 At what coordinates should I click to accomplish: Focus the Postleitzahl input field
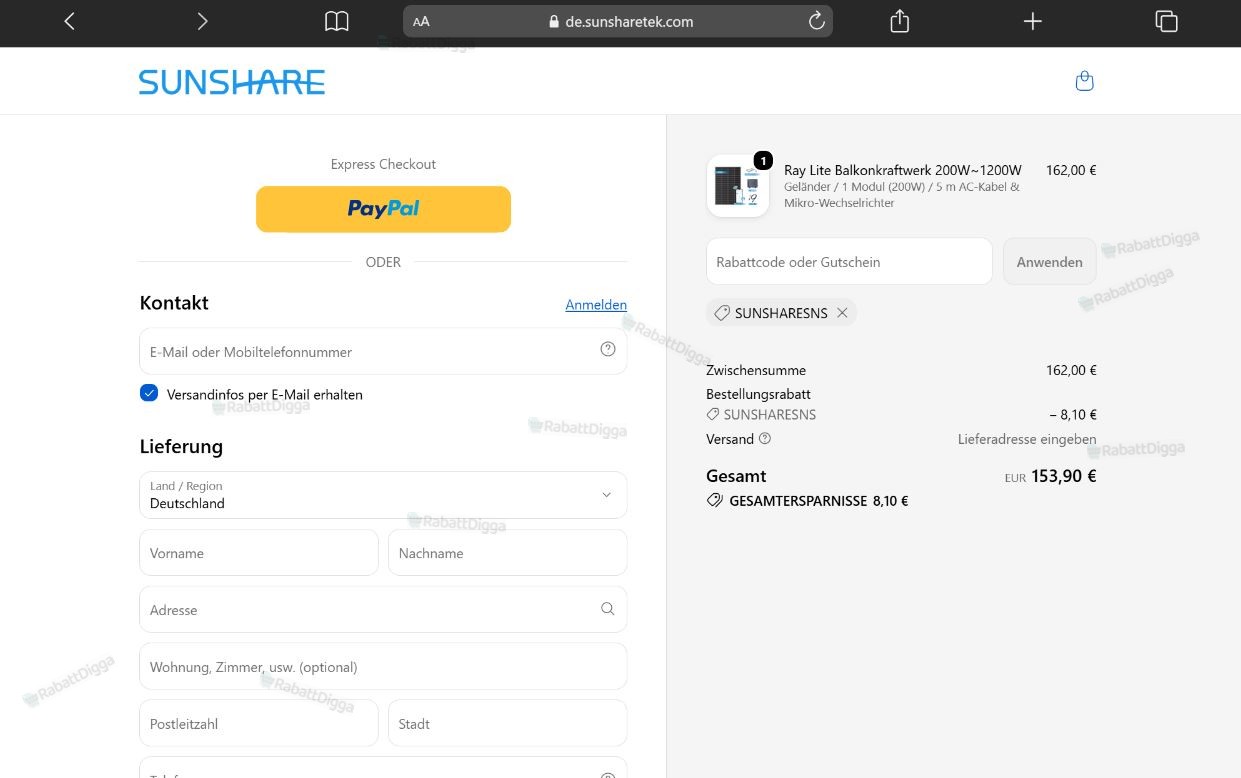(x=259, y=724)
